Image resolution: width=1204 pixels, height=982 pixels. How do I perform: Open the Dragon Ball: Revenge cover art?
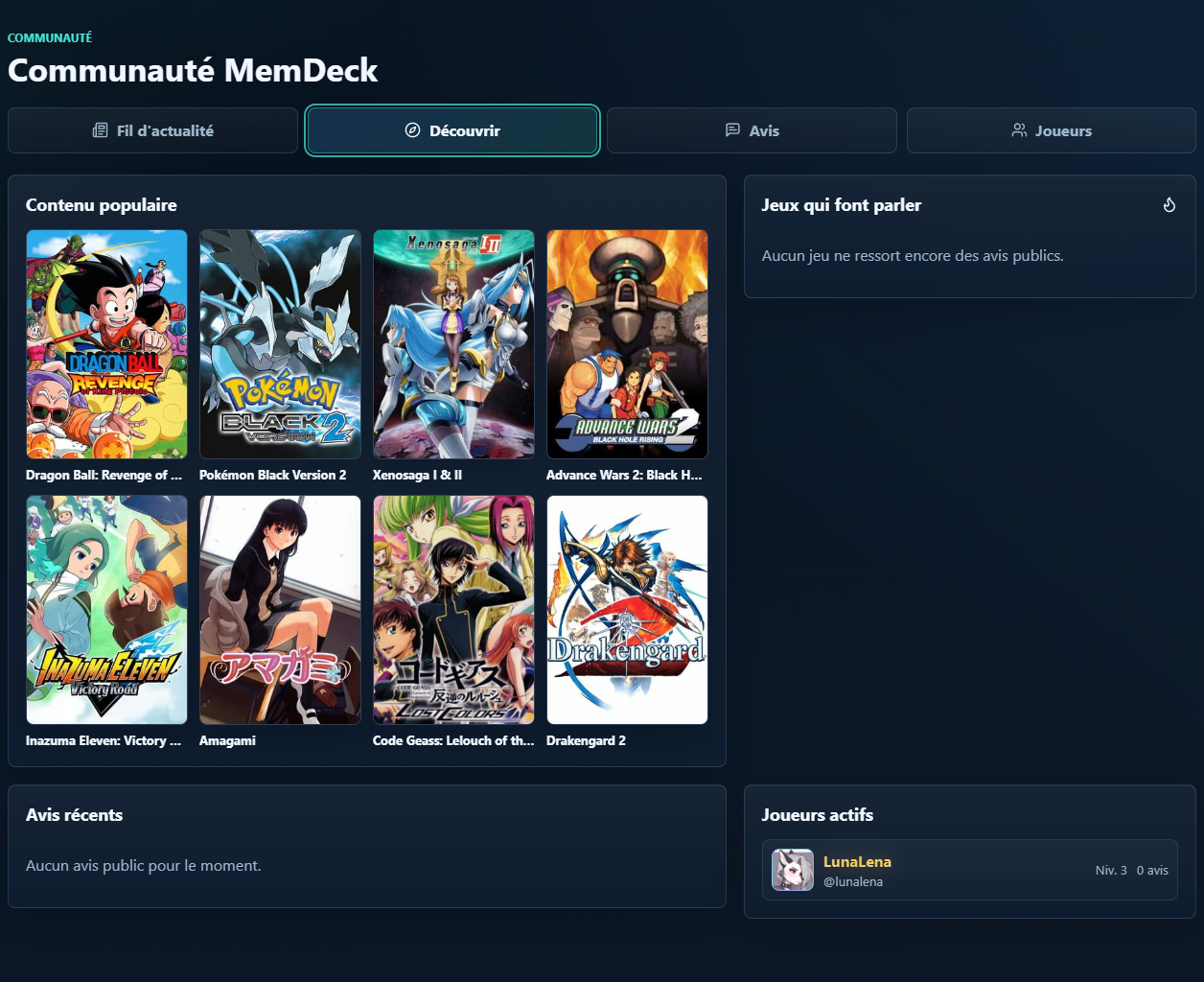click(106, 344)
